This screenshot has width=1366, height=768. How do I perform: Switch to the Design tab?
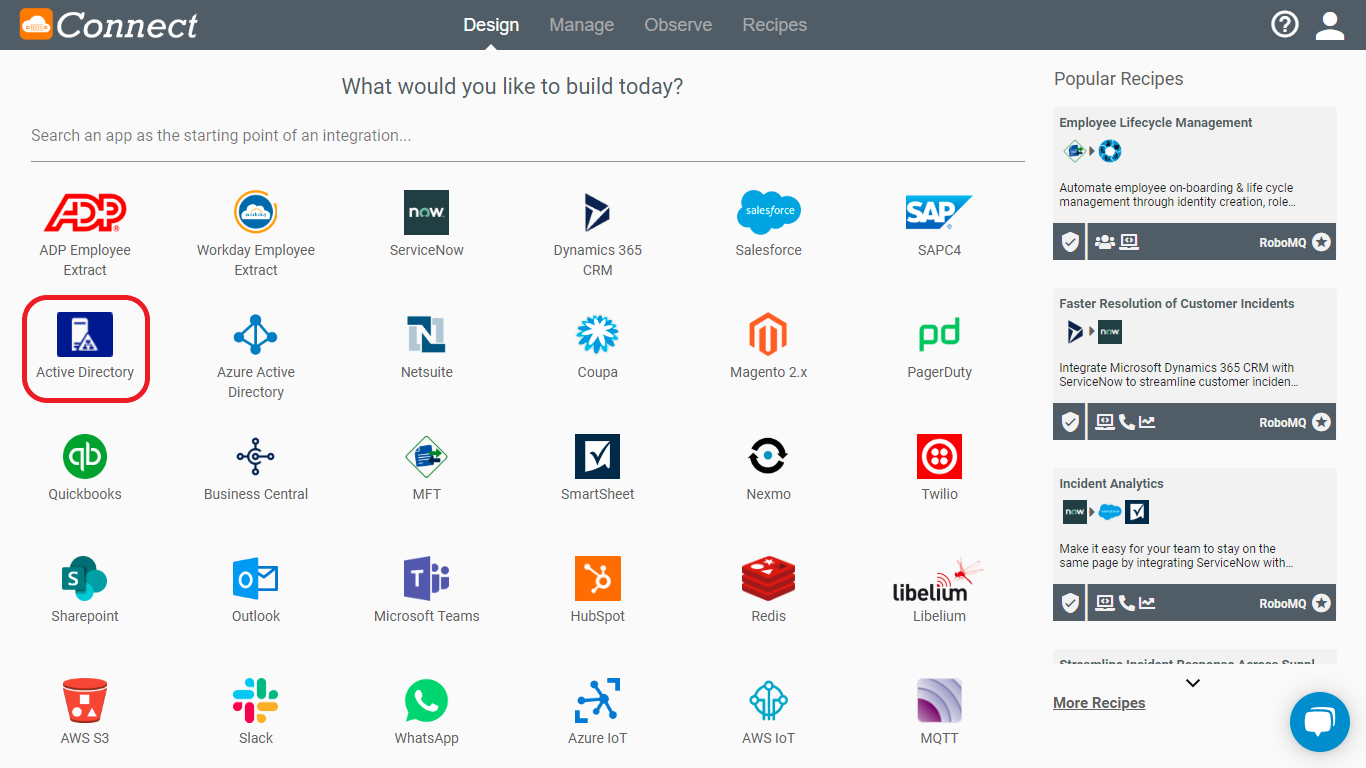click(491, 25)
